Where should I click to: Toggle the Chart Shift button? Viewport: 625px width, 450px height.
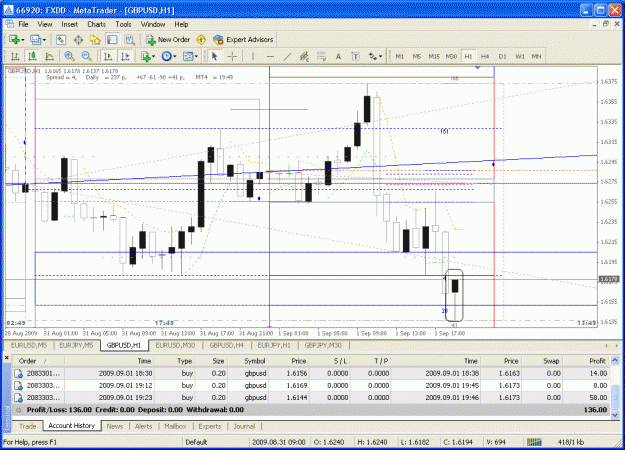tap(125, 57)
